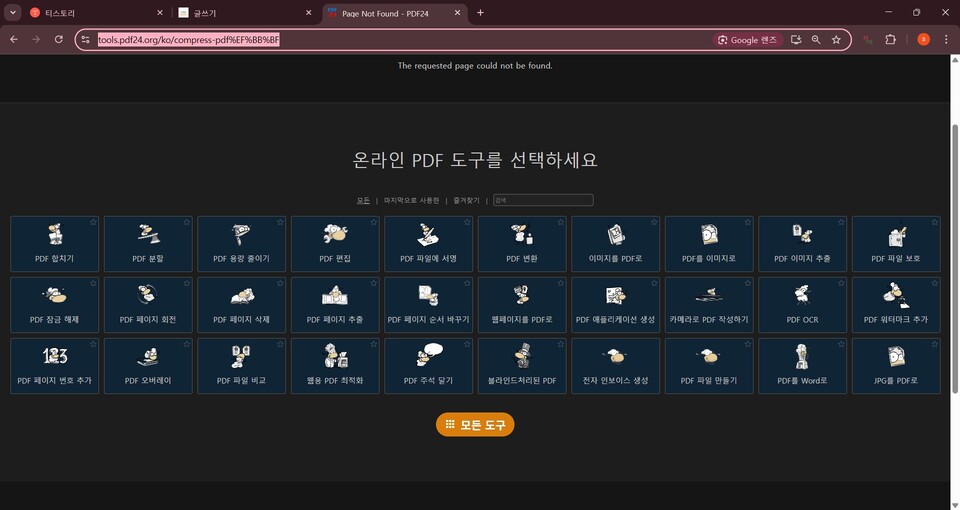This screenshot has width=960, height=510.
Task: Open the PDF 주석 달기 tool
Action: click(x=429, y=366)
